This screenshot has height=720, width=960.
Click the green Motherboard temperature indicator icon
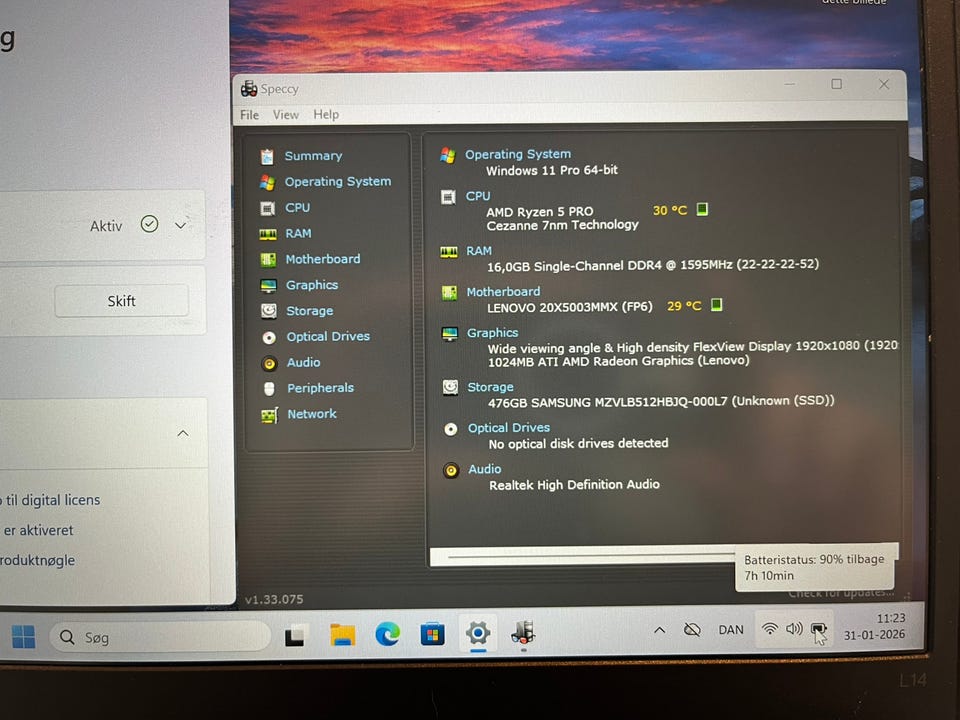tap(716, 304)
